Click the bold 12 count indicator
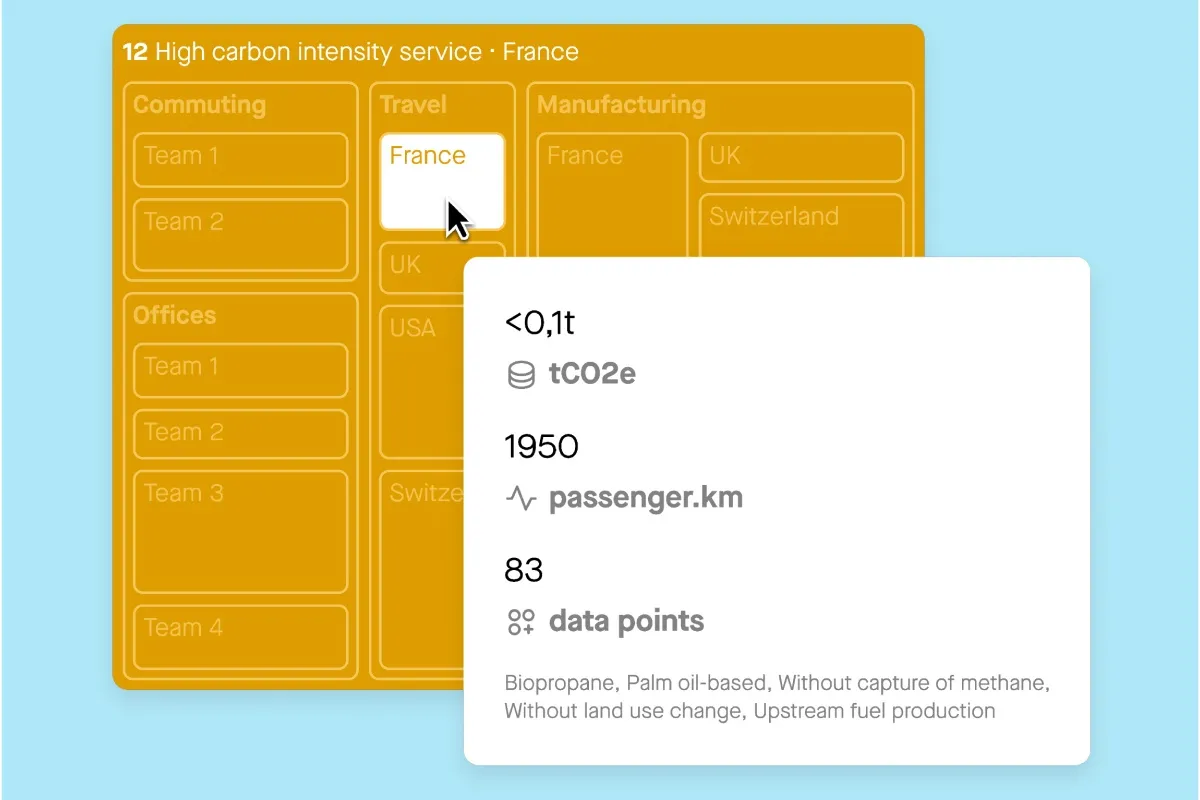The width and height of the screenshot is (1200, 800). click(134, 51)
